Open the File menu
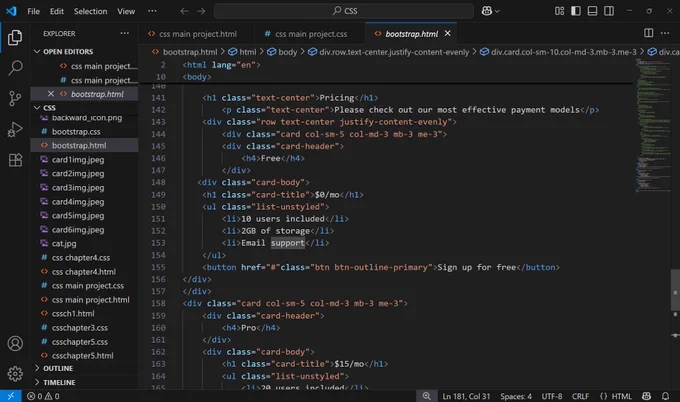680x402 pixels. click(x=33, y=11)
